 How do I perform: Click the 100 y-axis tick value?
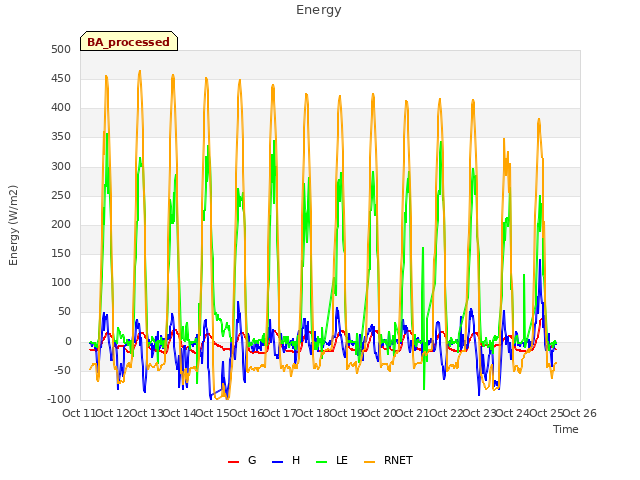[61, 282]
